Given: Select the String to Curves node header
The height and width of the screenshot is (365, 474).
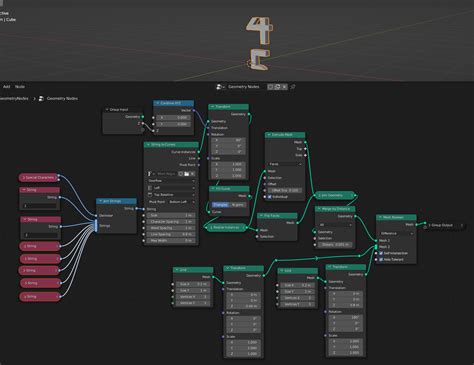Looking at the screenshot, I should [171, 145].
